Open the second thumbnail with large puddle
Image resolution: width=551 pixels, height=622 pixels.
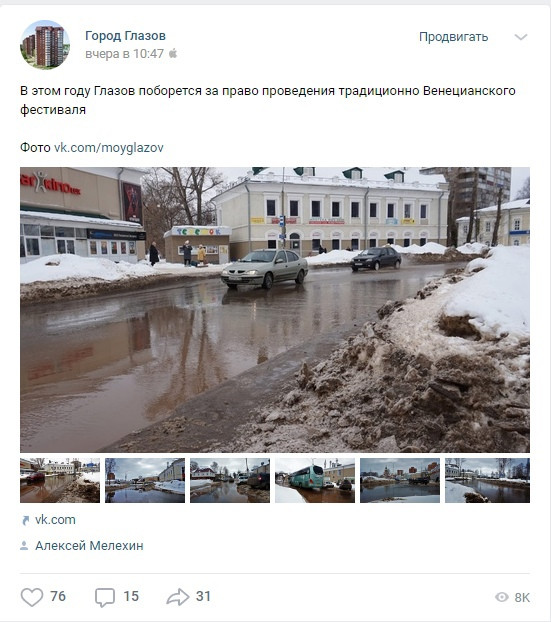pyautogui.click(x=145, y=480)
